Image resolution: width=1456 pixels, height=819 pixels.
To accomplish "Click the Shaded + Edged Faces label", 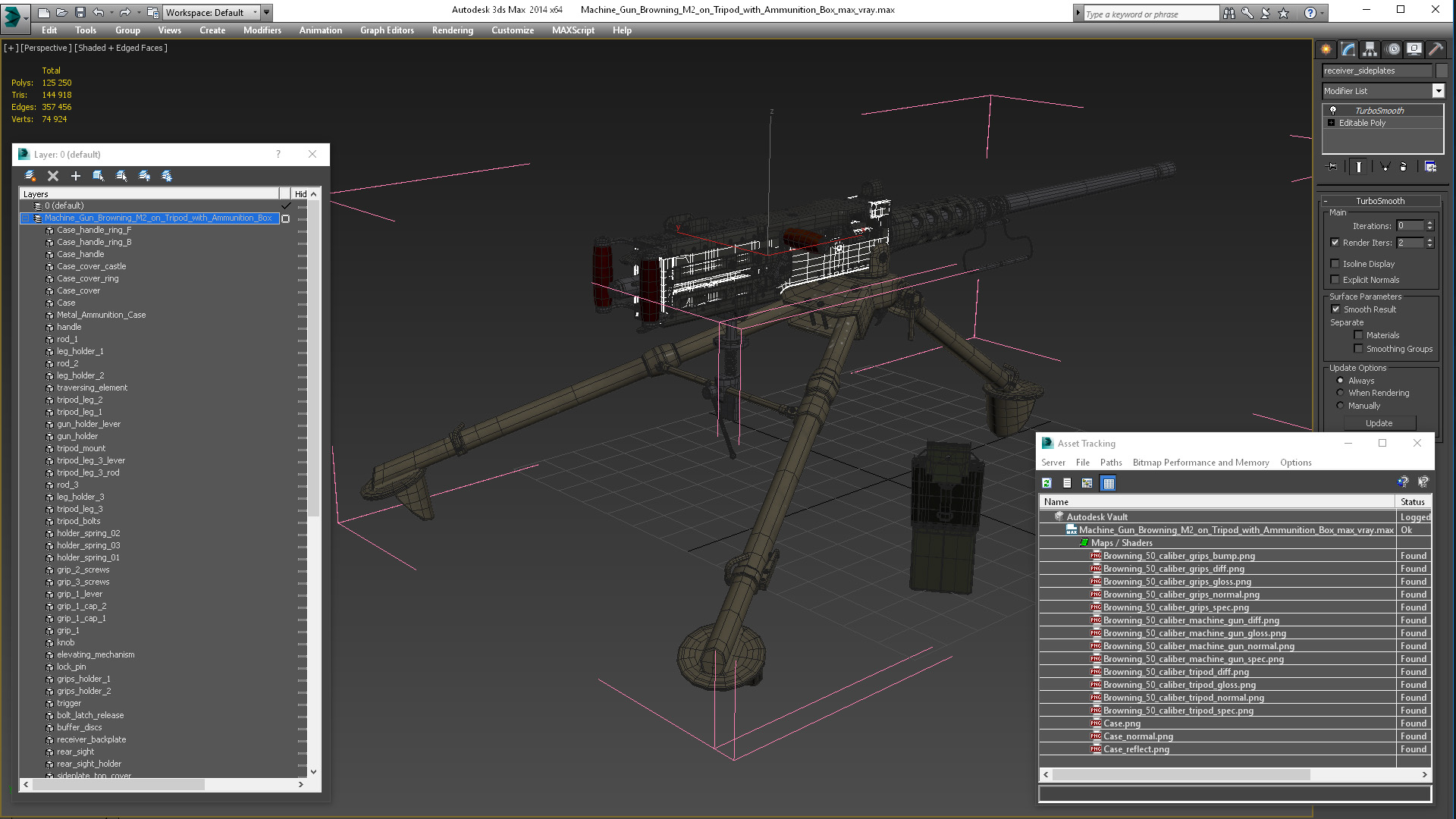I will [121, 48].
